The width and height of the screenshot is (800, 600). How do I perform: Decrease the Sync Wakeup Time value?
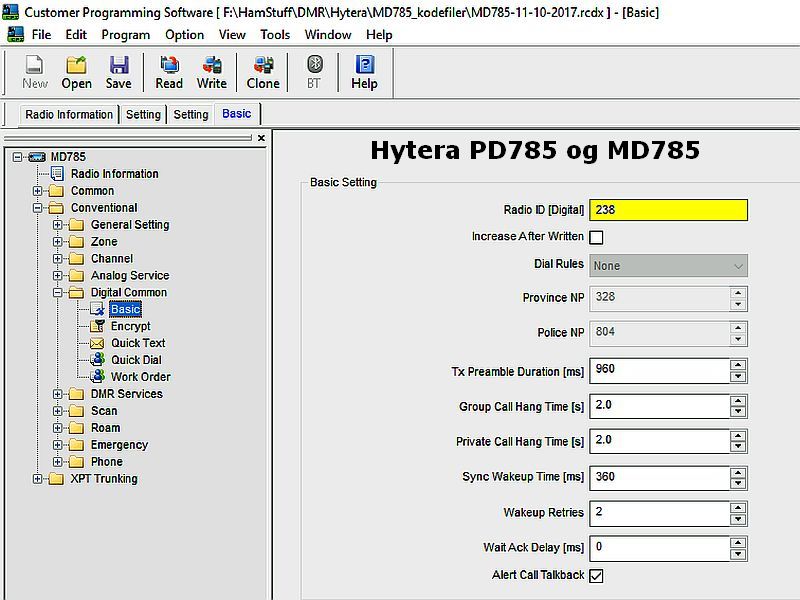click(x=738, y=484)
